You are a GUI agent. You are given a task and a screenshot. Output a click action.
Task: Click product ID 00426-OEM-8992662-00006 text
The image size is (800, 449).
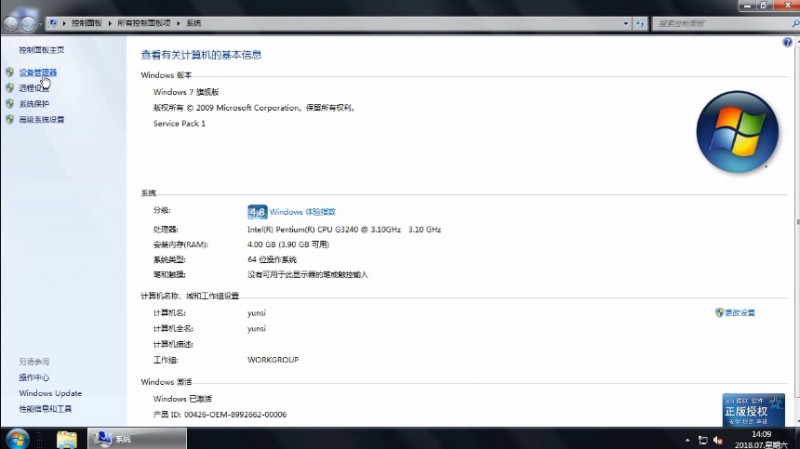235,415
